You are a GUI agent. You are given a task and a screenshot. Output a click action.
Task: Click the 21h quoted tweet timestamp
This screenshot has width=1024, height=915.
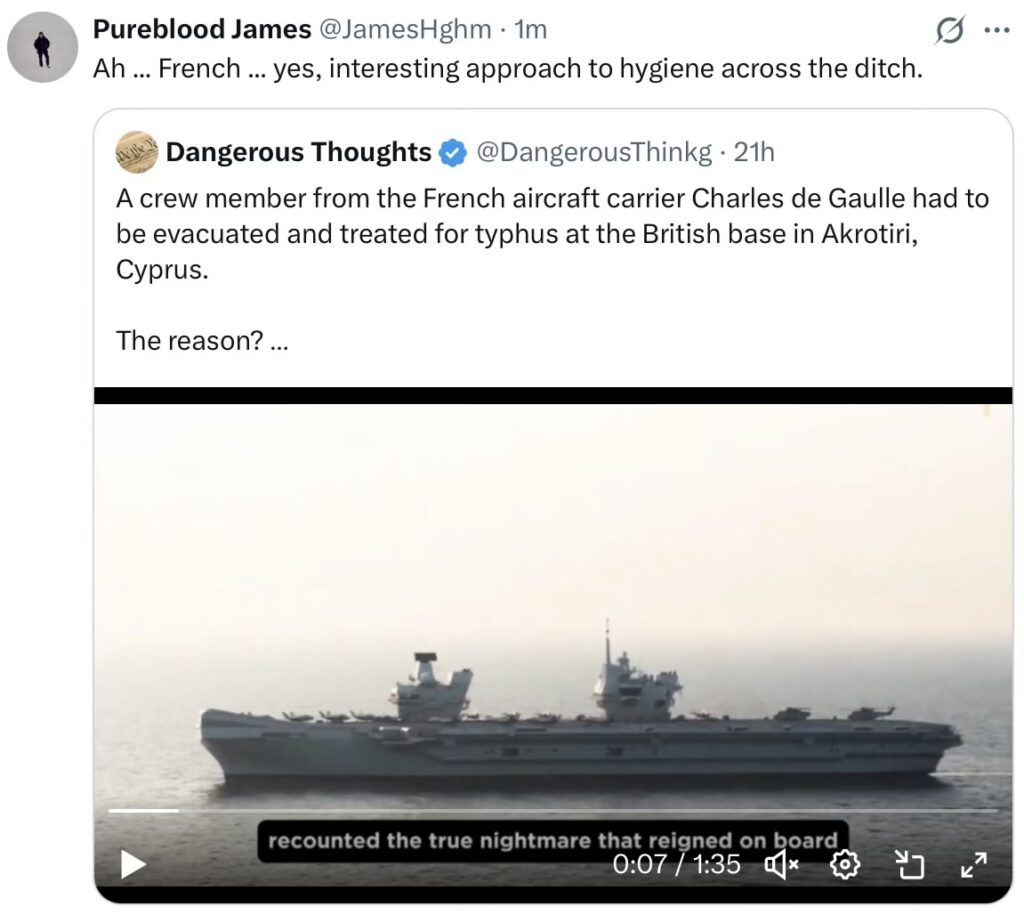pos(754,152)
